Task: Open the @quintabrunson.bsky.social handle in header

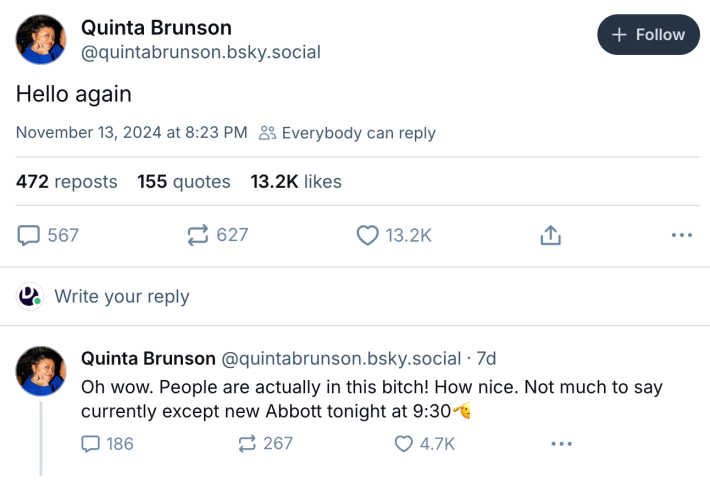Action: (200, 52)
